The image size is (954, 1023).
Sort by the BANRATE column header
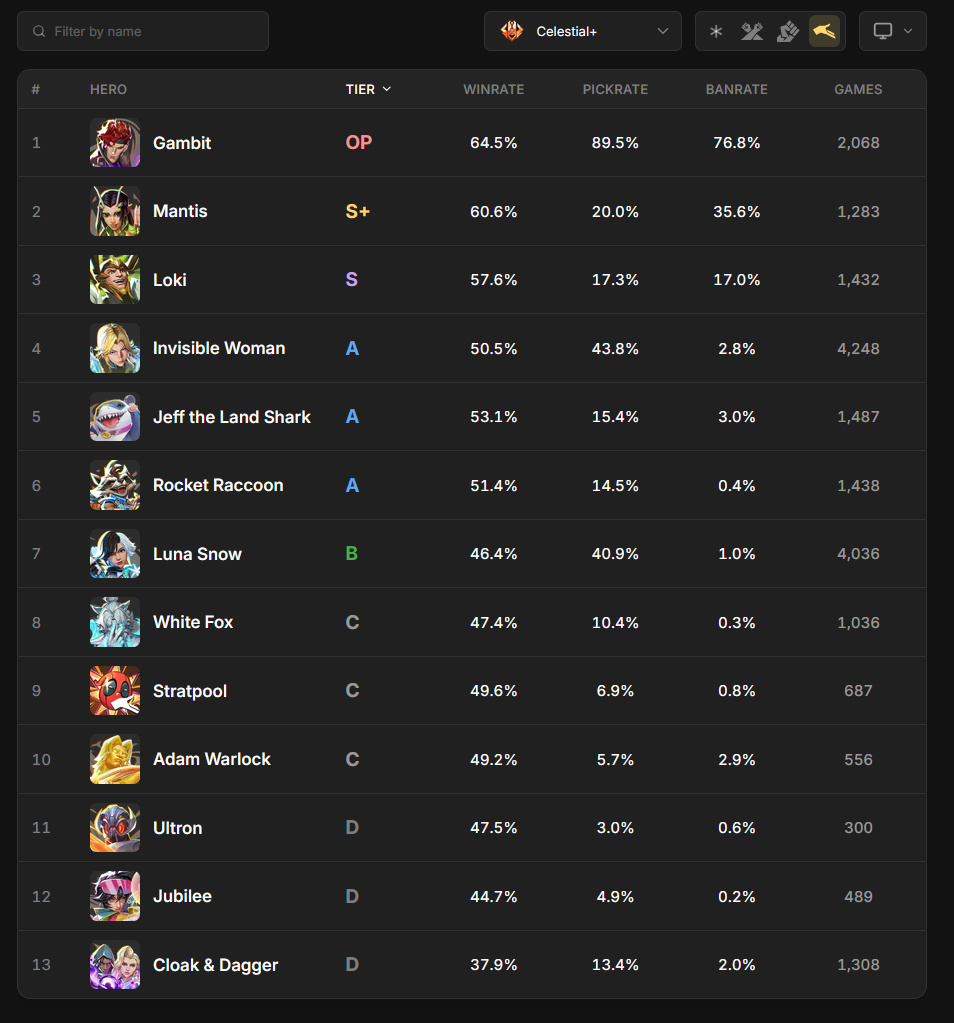(x=736, y=89)
